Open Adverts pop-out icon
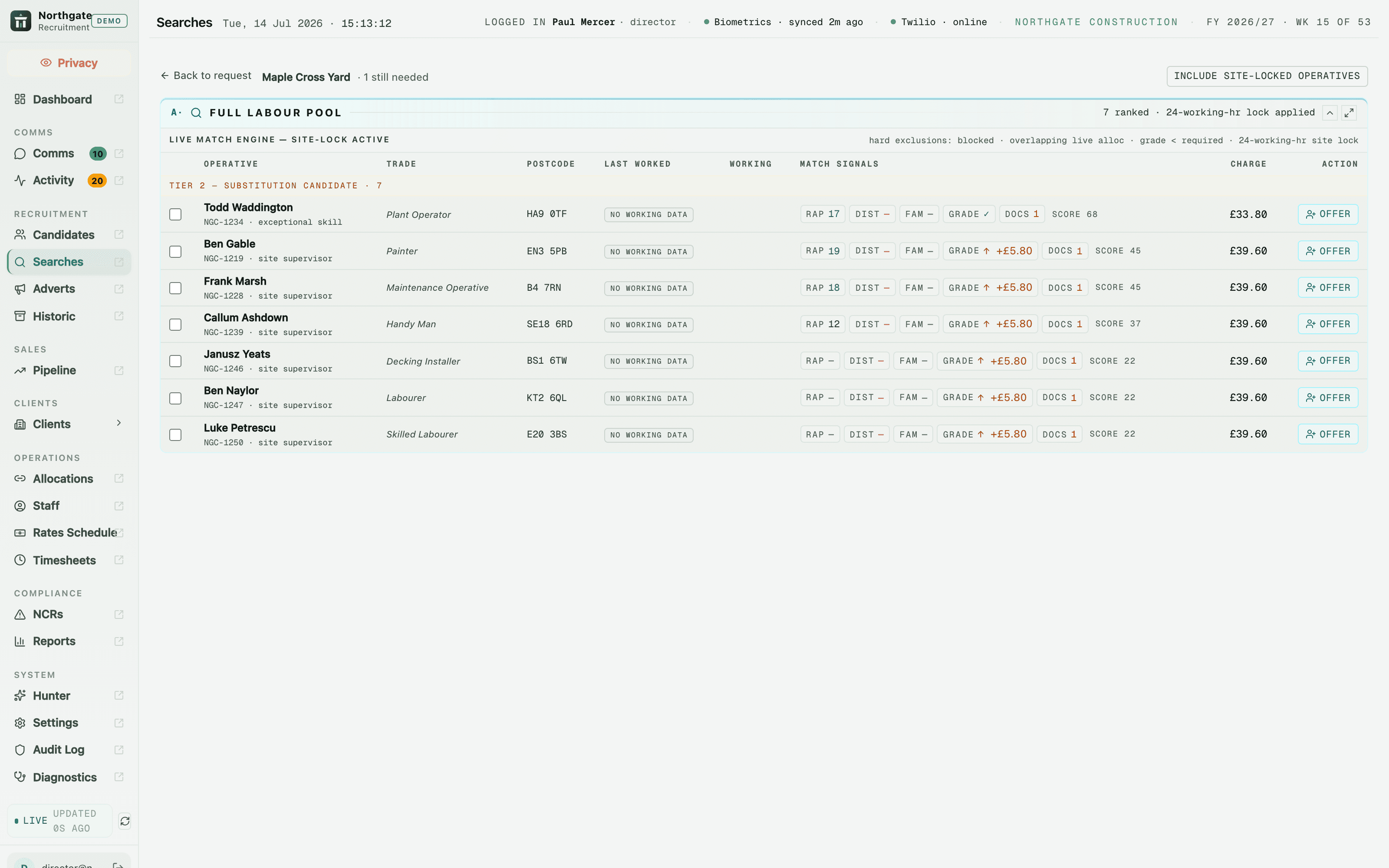Screen dimensions: 1389x868 [x=119, y=289]
